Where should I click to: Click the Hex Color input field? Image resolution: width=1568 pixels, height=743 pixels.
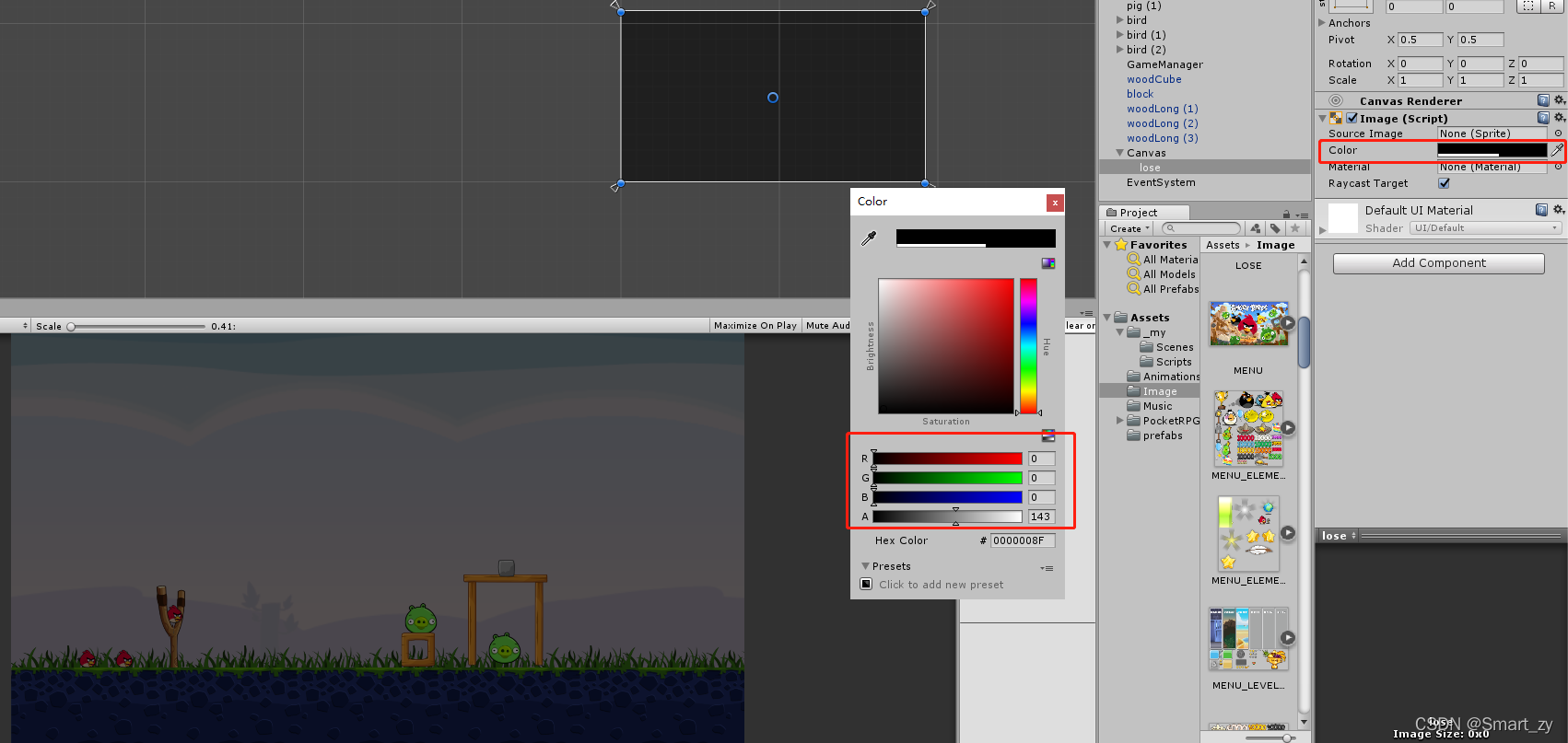click(x=1023, y=540)
